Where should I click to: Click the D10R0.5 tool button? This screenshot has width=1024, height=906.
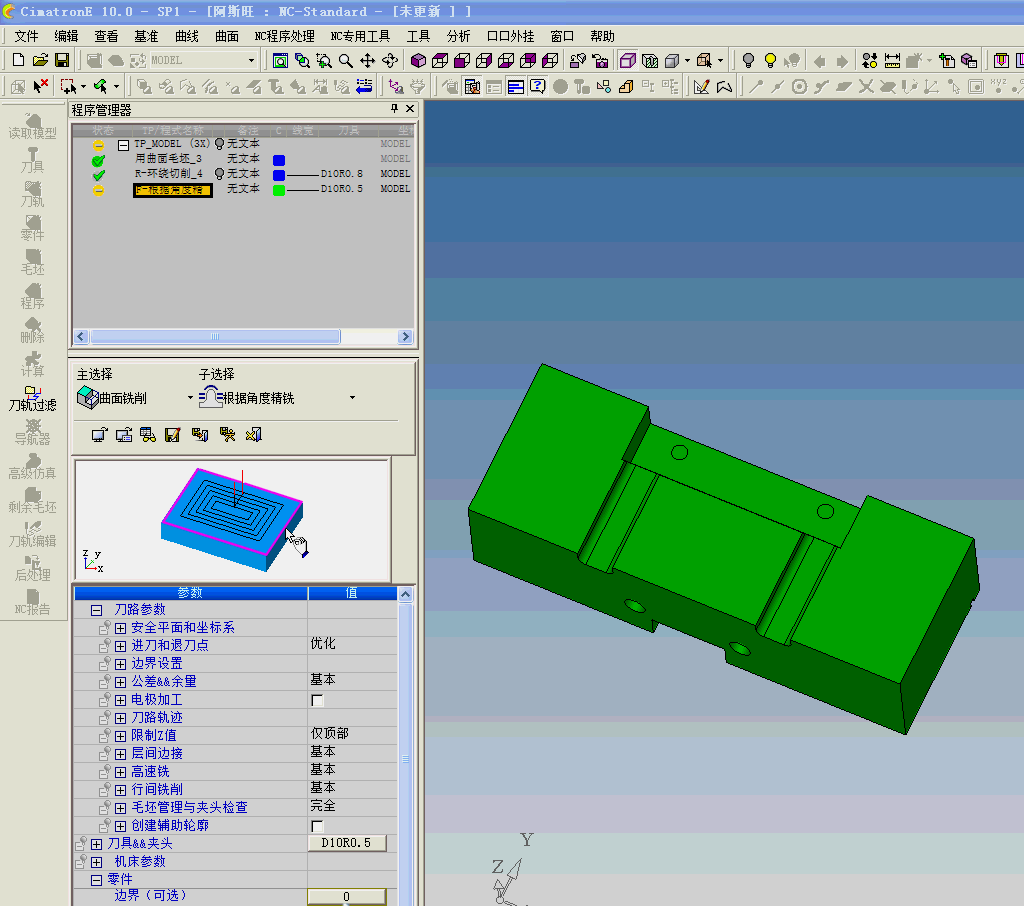pyautogui.click(x=347, y=843)
